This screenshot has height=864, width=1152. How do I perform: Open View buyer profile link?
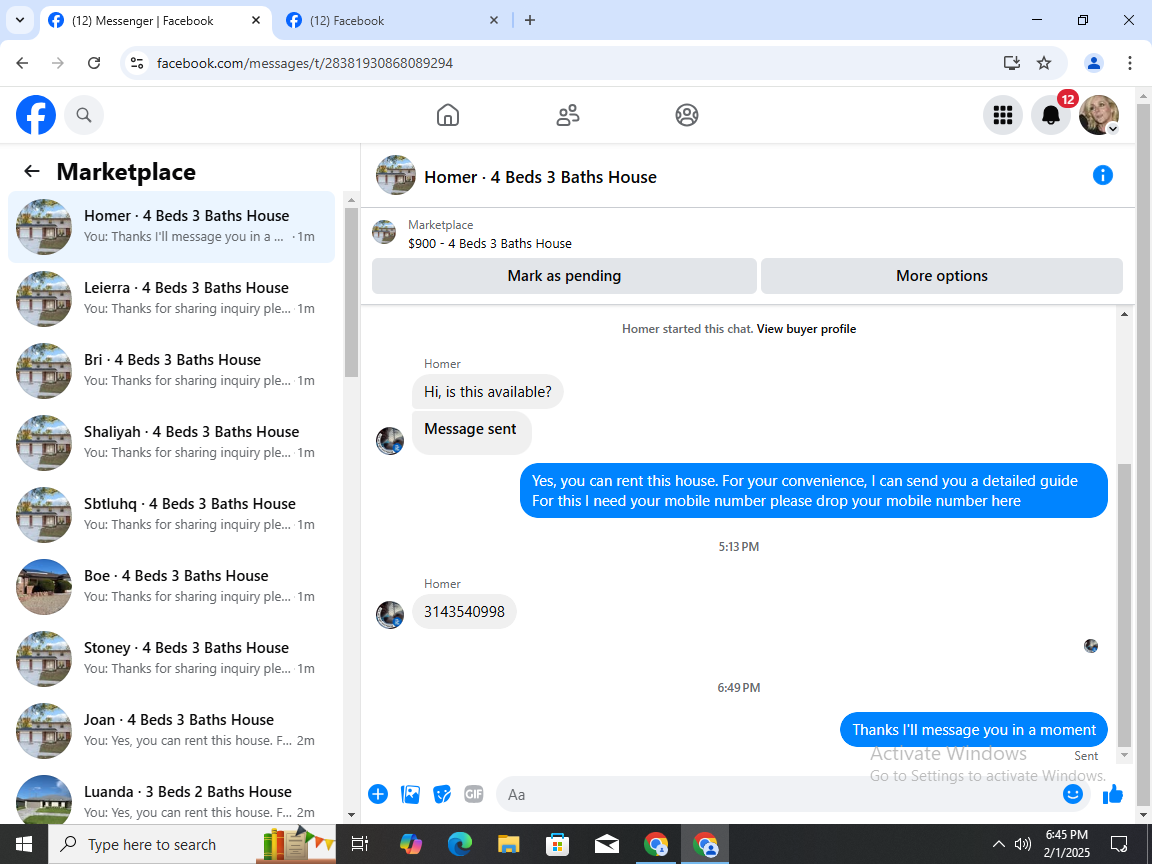[806, 329]
